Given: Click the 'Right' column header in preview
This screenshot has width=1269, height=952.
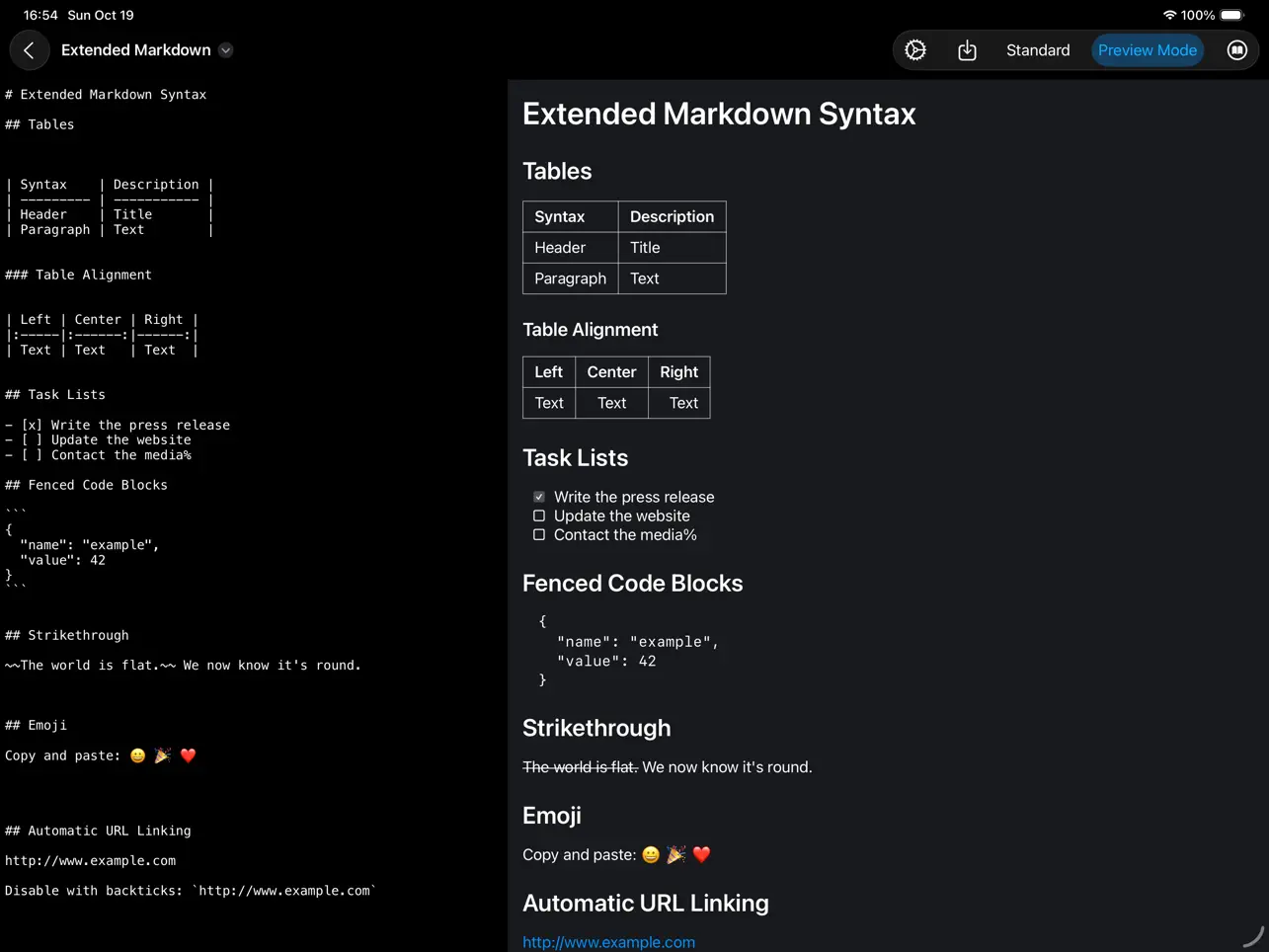Looking at the screenshot, I should click(x=678, y=372).
